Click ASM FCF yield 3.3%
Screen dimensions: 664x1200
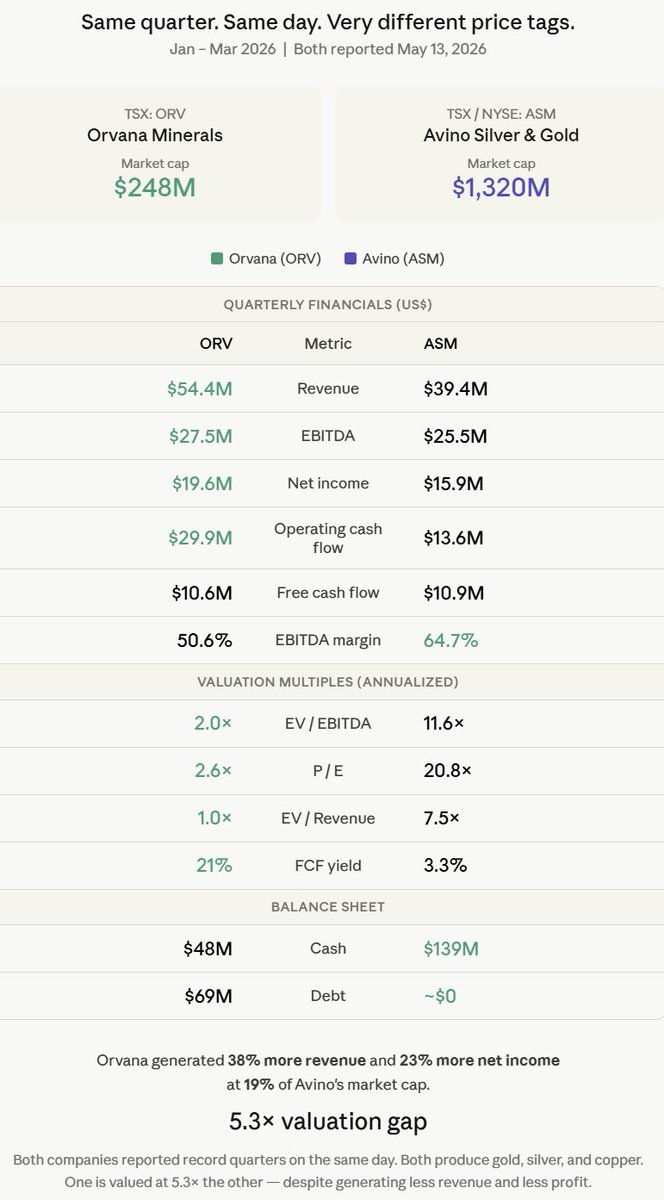[446, 866]
